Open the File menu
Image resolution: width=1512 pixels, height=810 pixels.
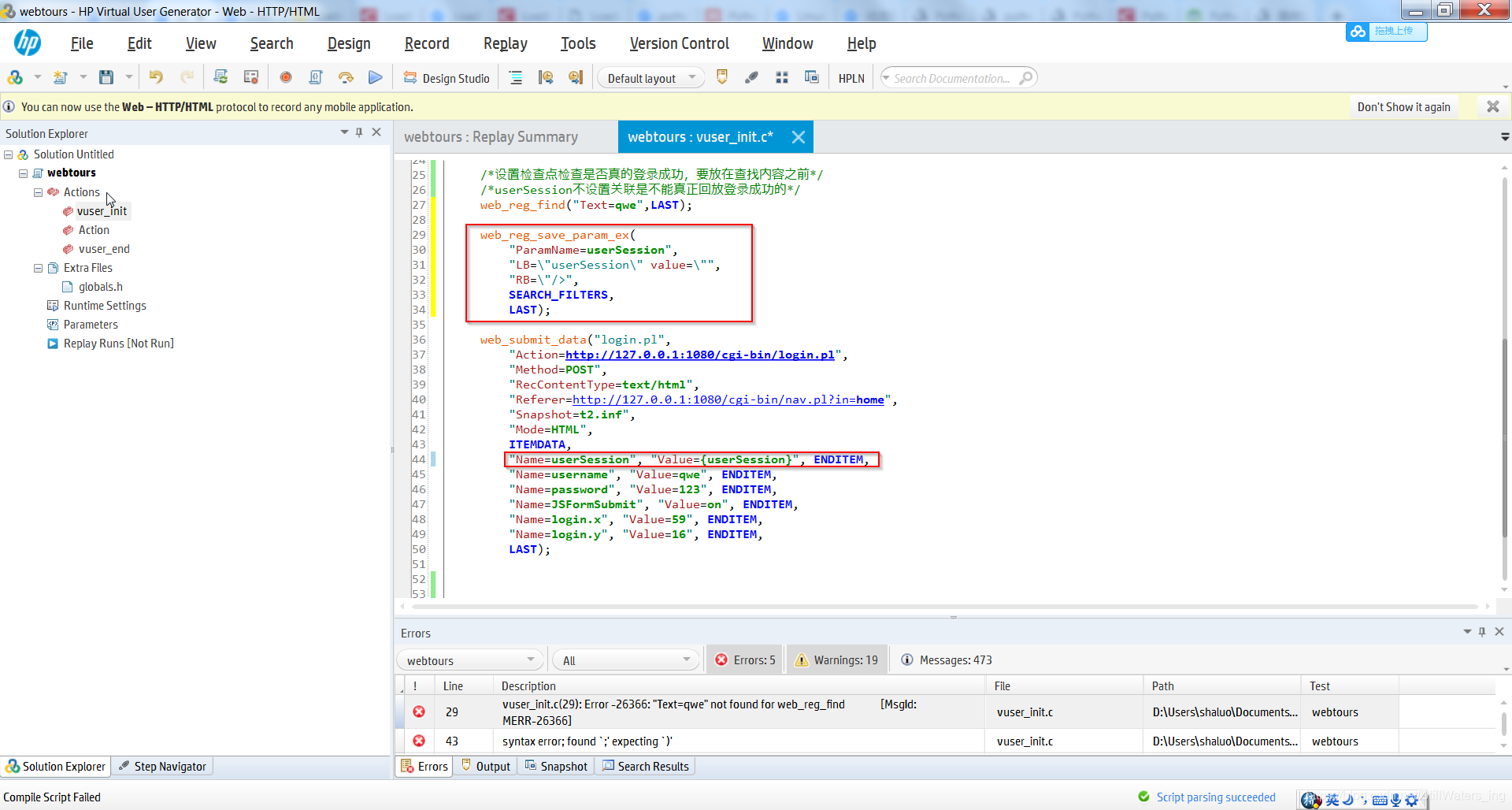point(82,43)
